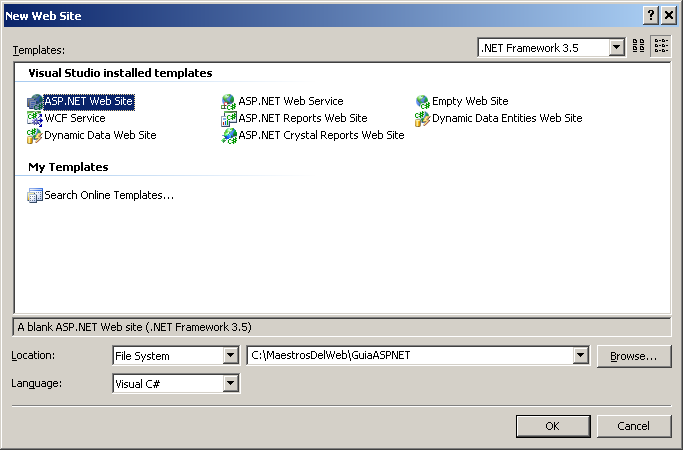
Task: Expand the location path history dropdown arrow
Action: click(580, 355)
